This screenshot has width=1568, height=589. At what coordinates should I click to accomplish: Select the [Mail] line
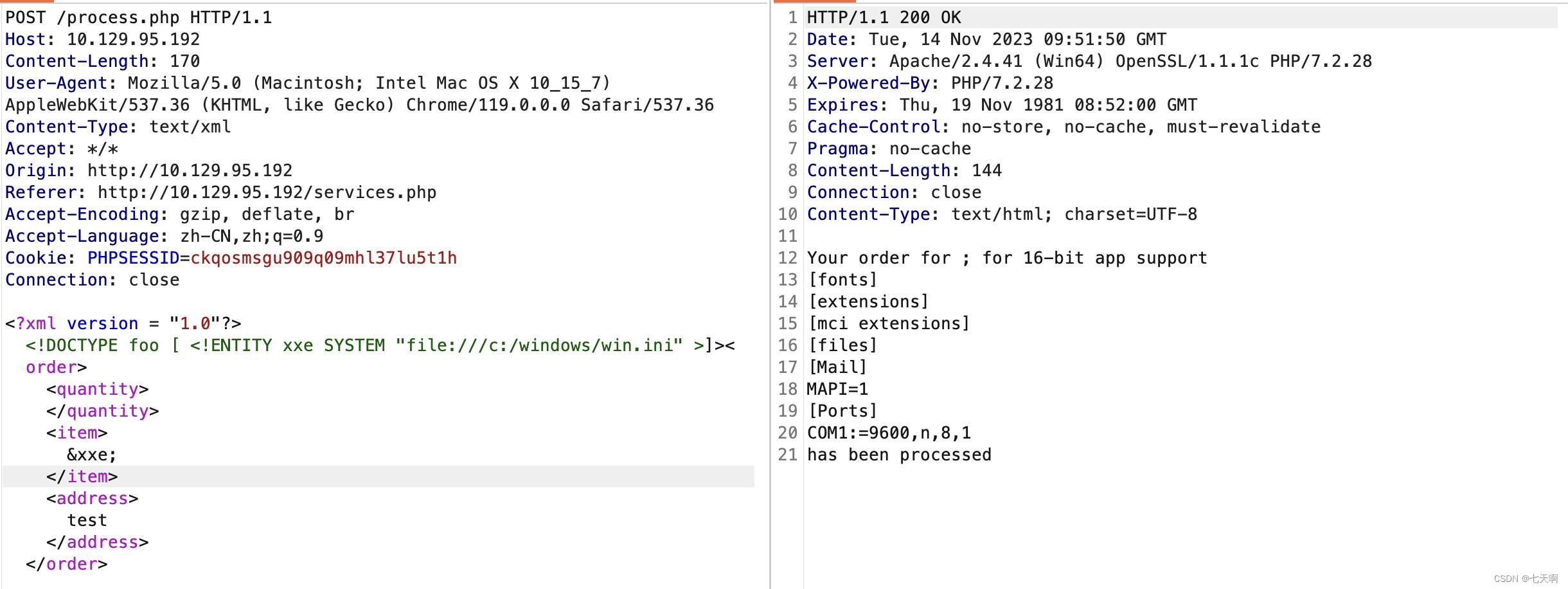click(838, 367)
